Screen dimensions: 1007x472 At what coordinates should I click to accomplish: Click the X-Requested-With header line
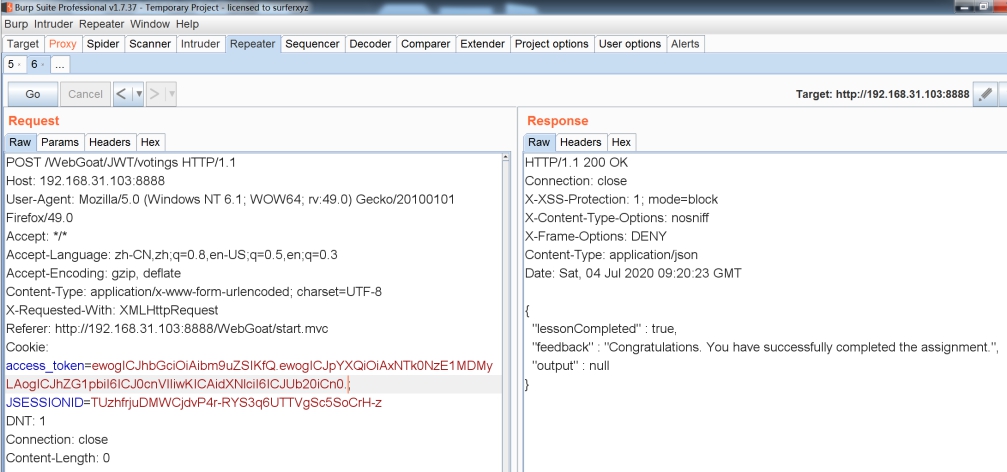point(112,310)
